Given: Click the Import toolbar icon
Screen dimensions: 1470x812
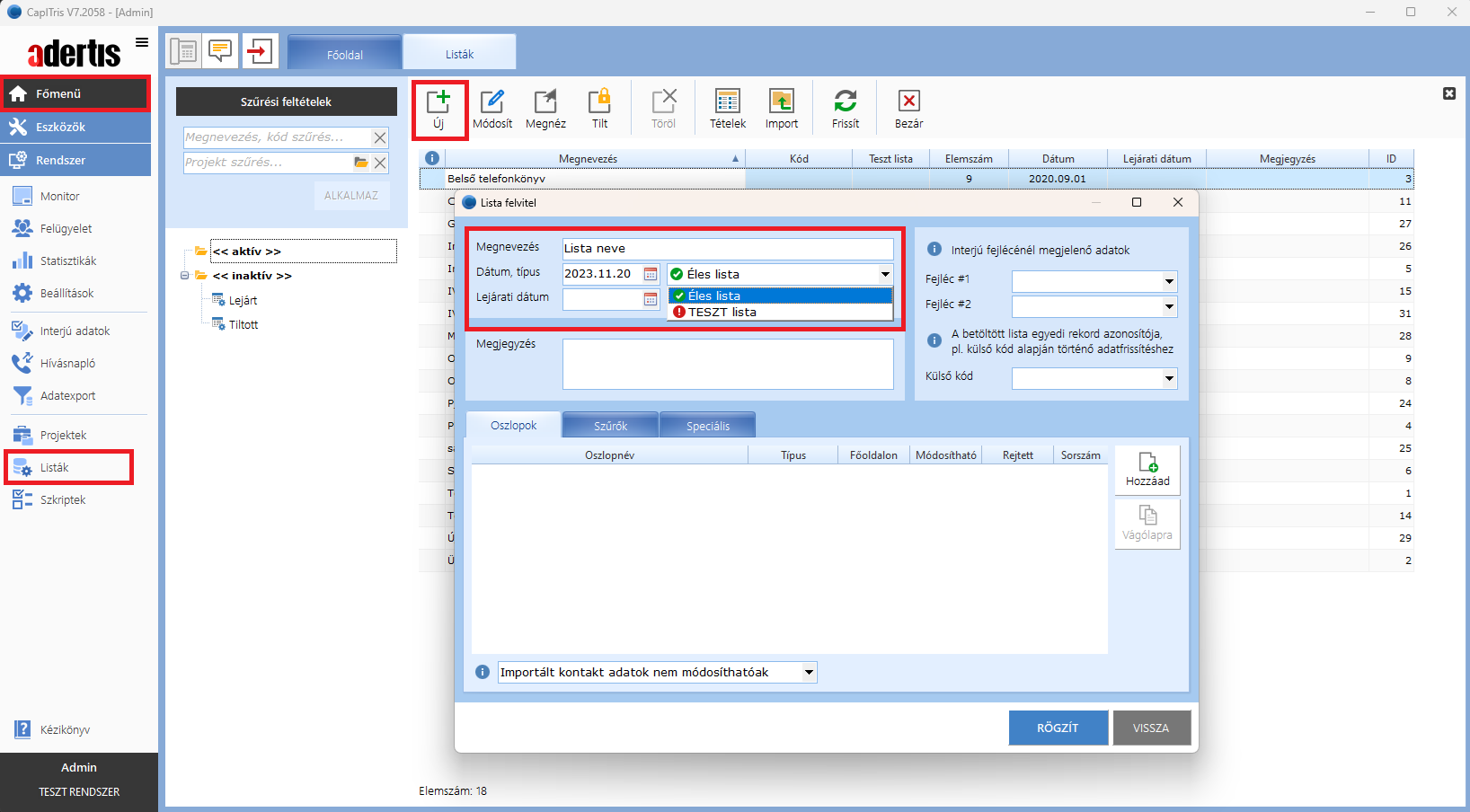Looking at the screenshot, I should coord(781,109).
